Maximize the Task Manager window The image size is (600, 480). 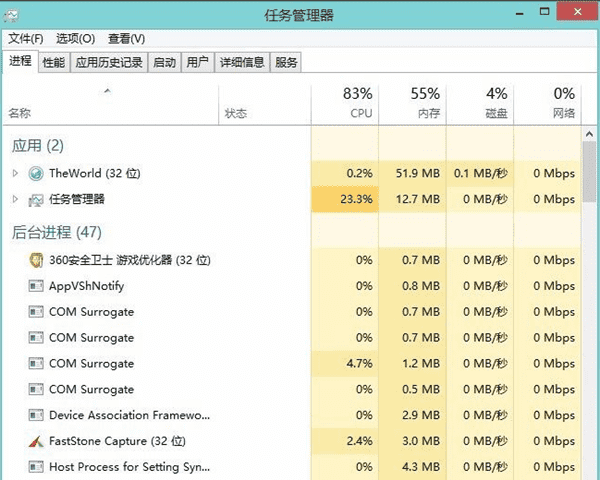click(544, 12)
